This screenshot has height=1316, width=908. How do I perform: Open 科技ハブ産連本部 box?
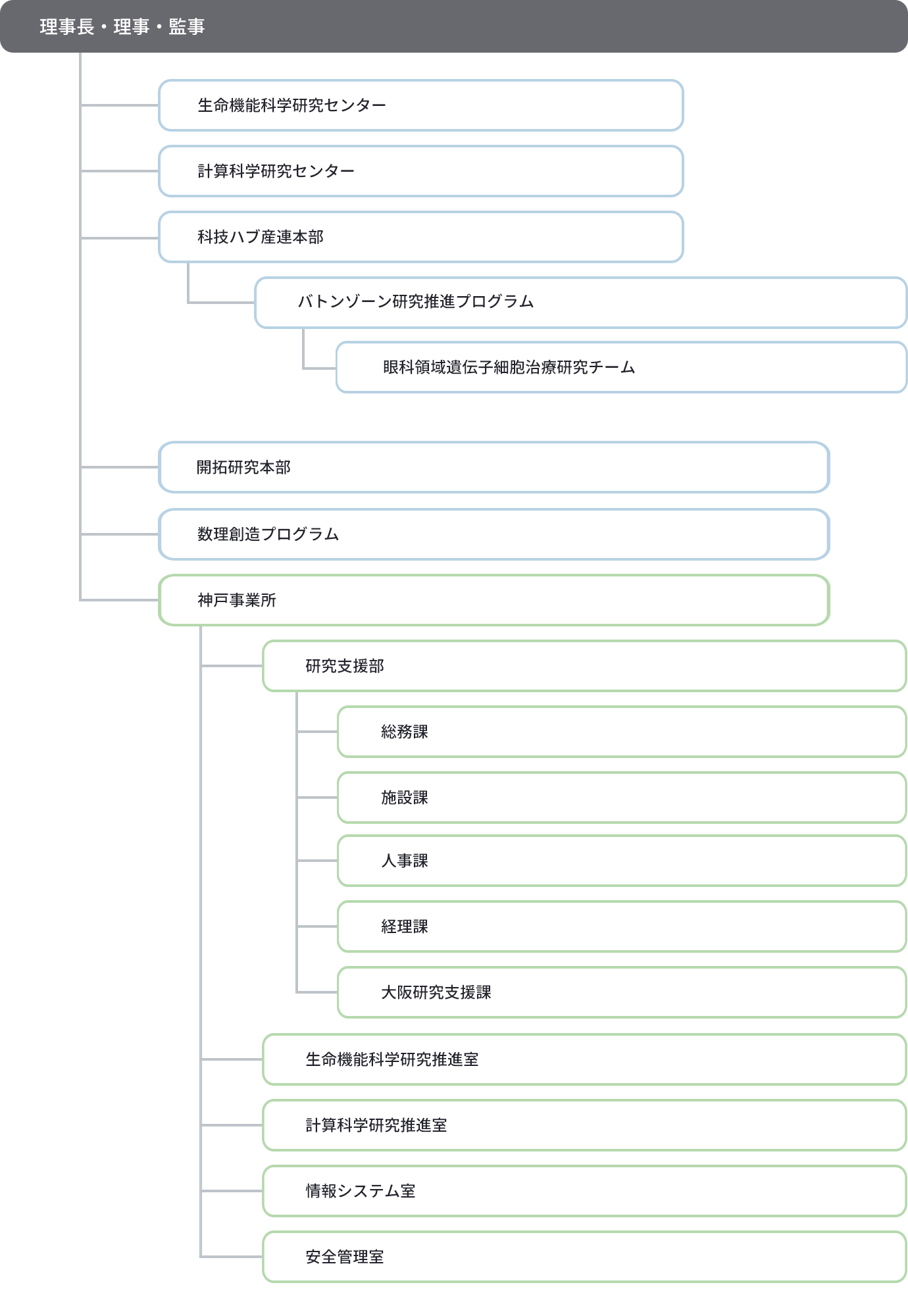click(421, 237)
